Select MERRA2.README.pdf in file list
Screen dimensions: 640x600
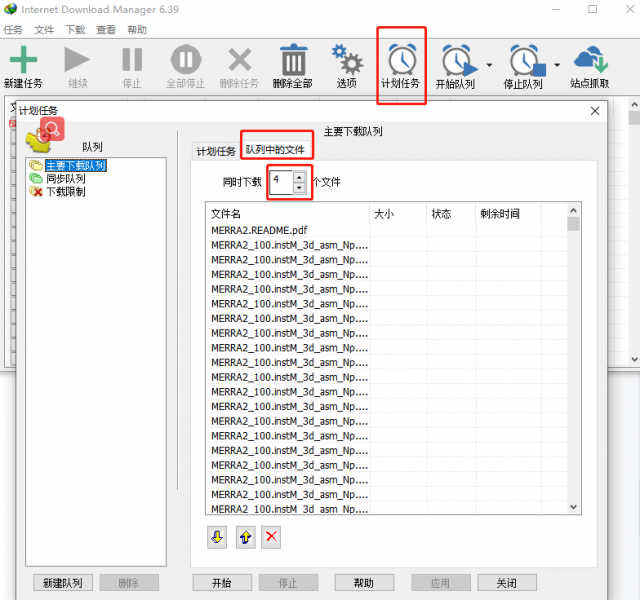click(258, 229)
